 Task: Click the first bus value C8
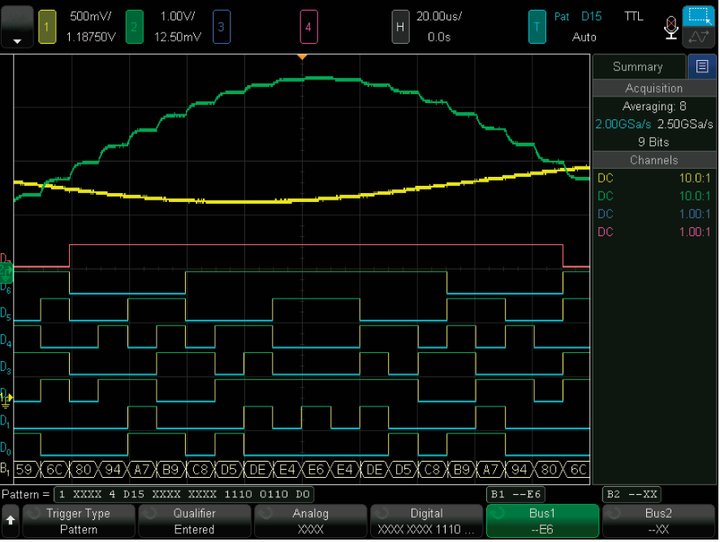pos(200,469)
